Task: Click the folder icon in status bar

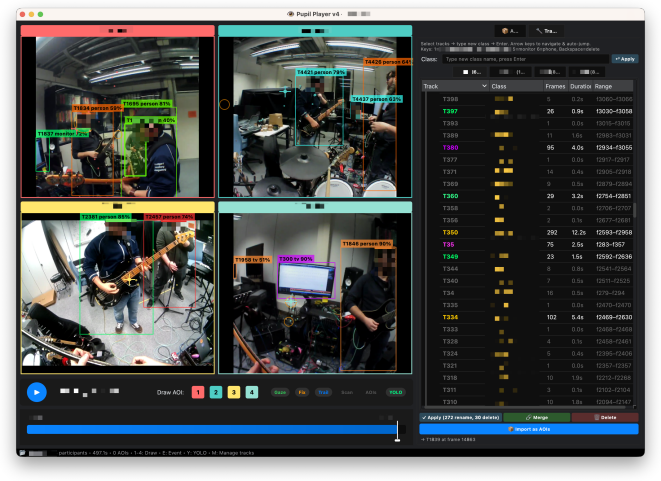Action: (22, 453)
